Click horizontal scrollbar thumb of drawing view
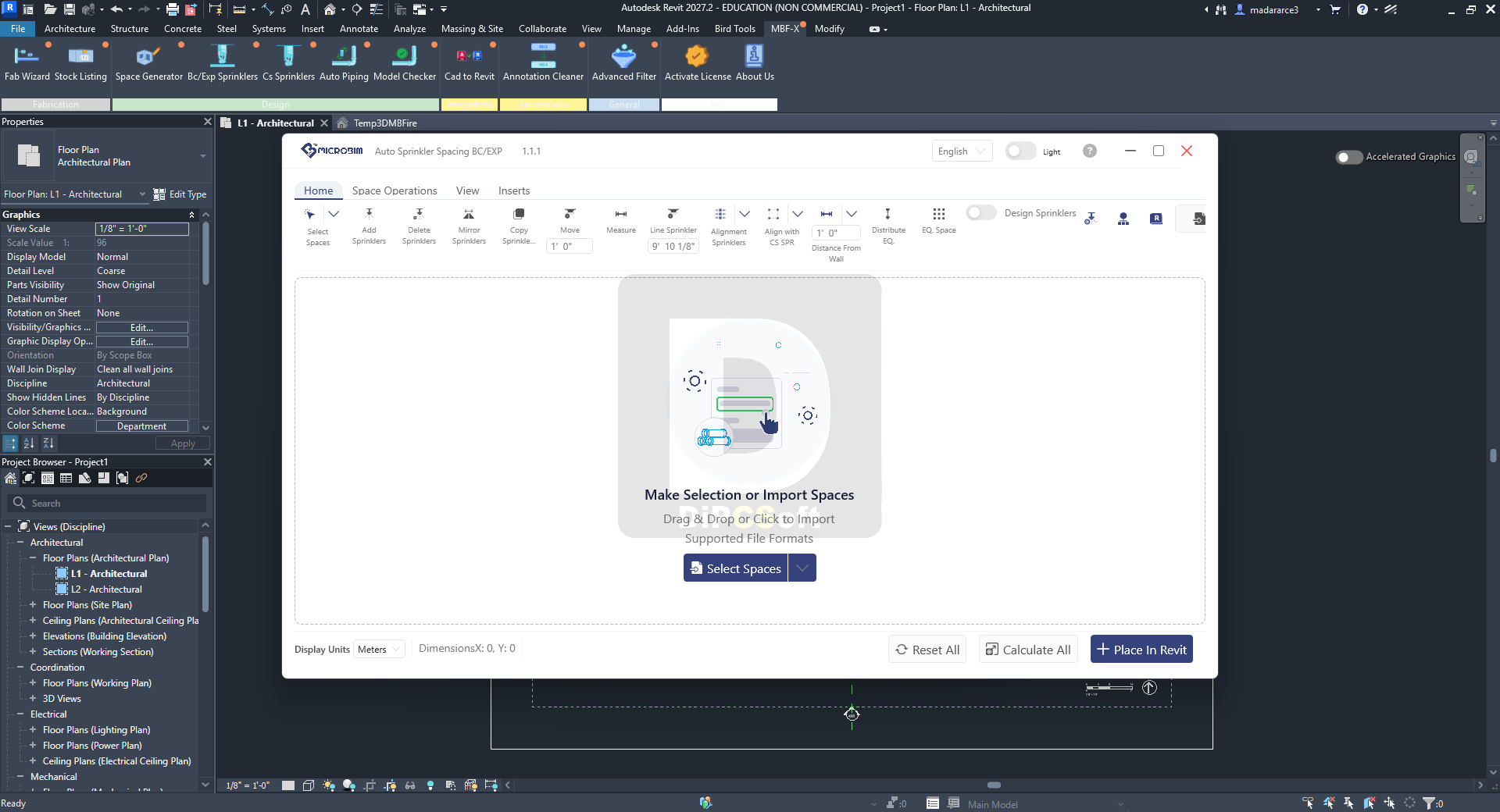This screenshot has width=1500, height=812. pyautogui.click(x=994, y=785)
